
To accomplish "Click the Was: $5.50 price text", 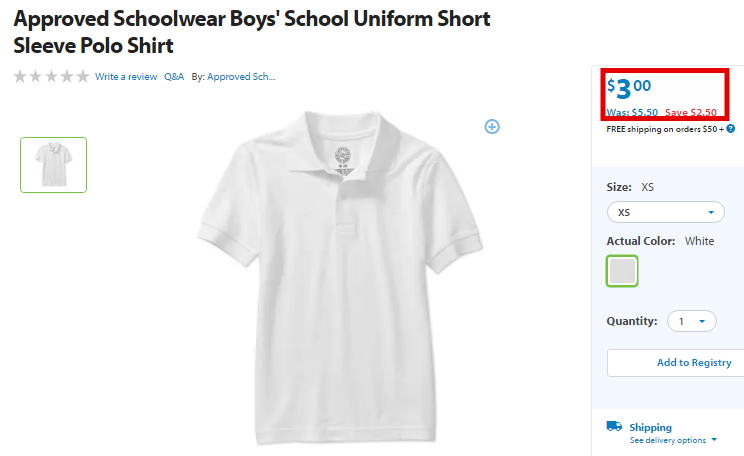I will coord(632,112).
